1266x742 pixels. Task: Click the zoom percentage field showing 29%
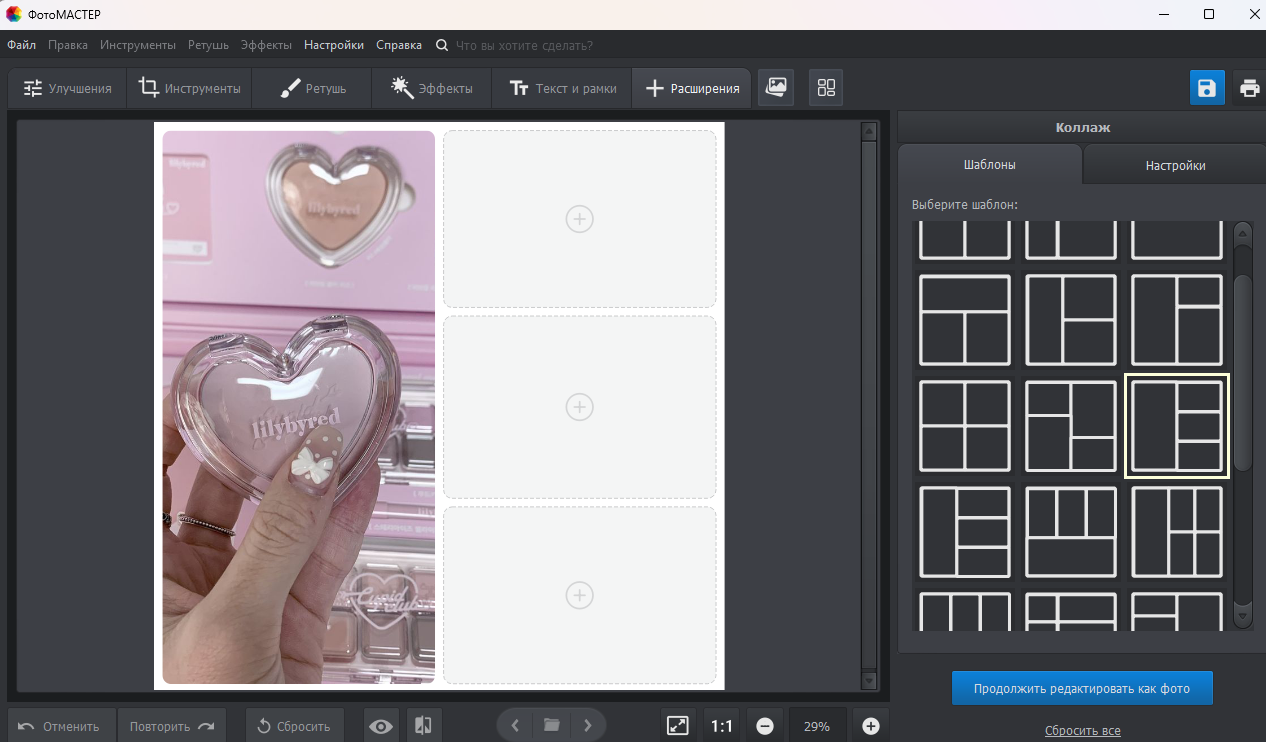pyautogui.click(x=817, y=726)
